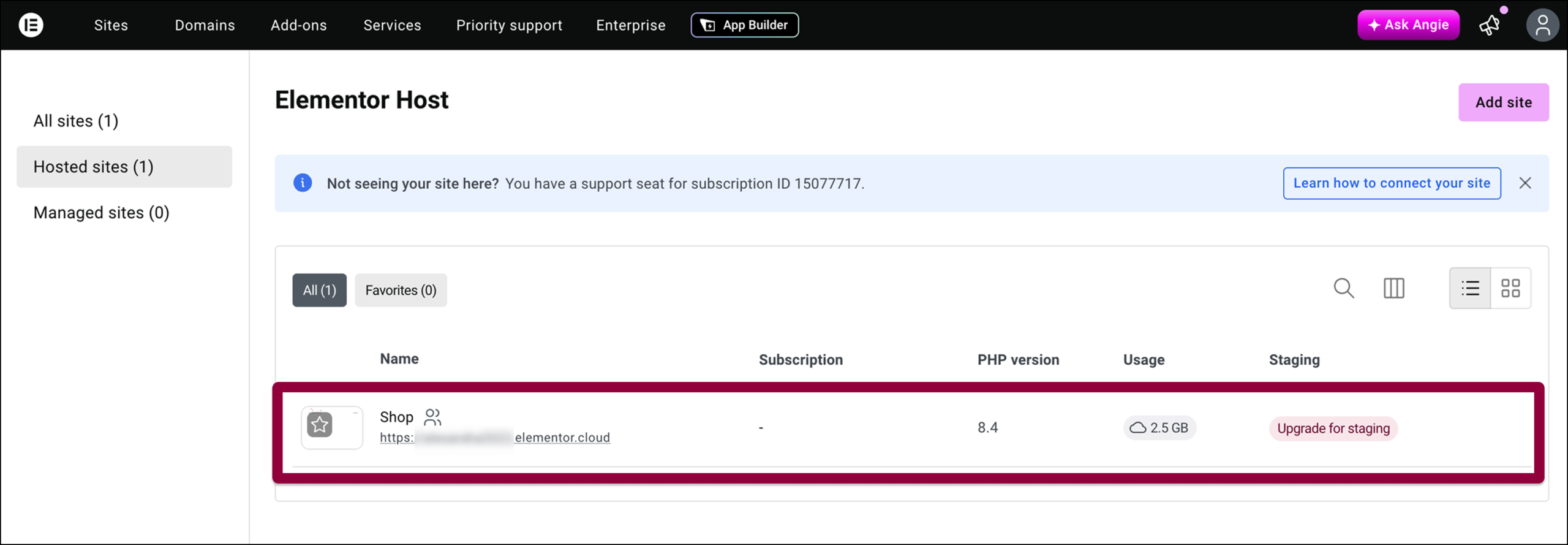
Task: Click Upgrade for staging badge
Action: point(1333,429)
